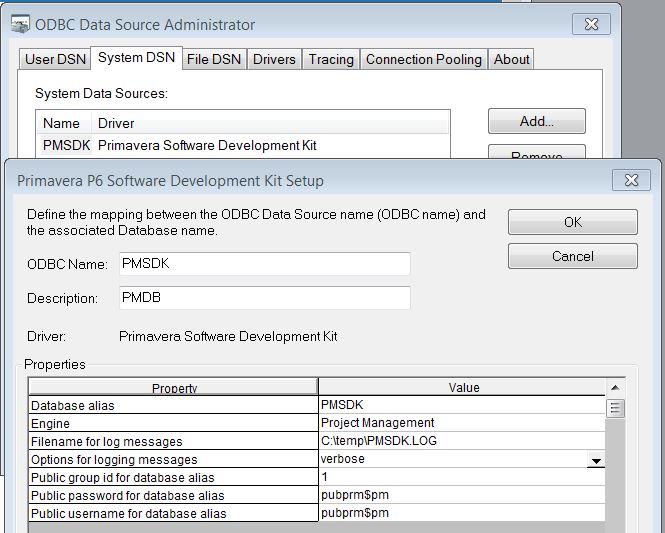Close the ODBC Data Source Administrator window

click(591, 24)
